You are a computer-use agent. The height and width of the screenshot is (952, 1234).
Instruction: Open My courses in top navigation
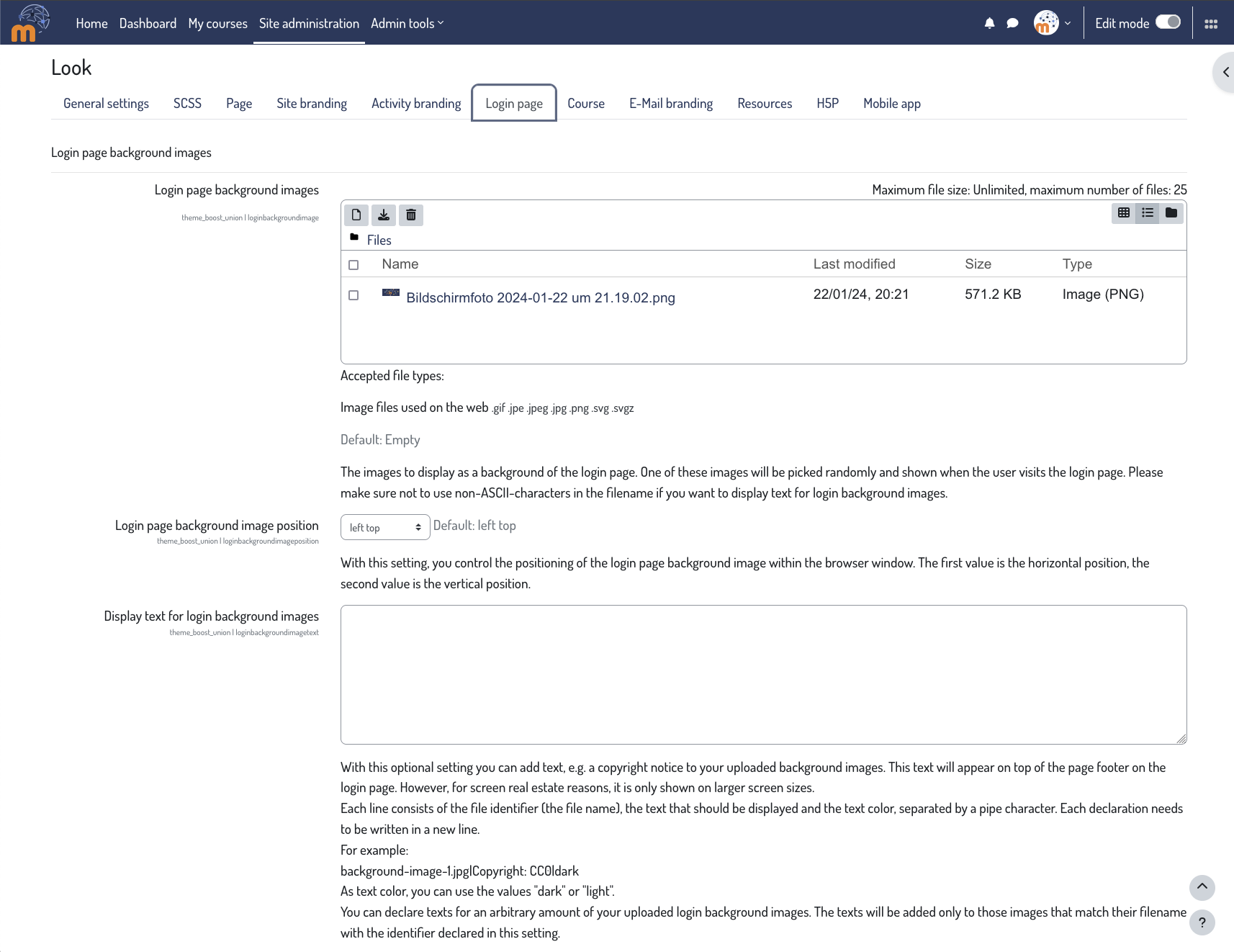coord(218,23)
